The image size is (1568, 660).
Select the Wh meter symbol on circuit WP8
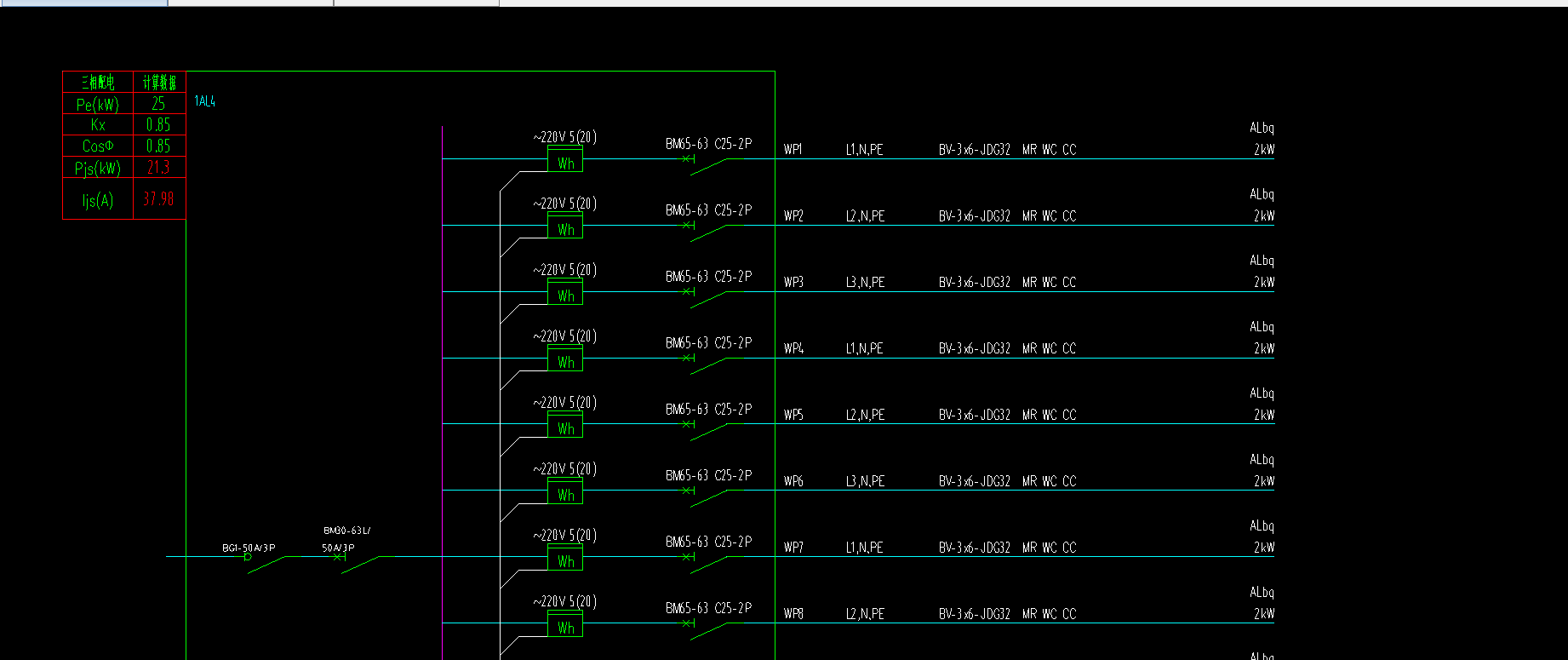565,623
